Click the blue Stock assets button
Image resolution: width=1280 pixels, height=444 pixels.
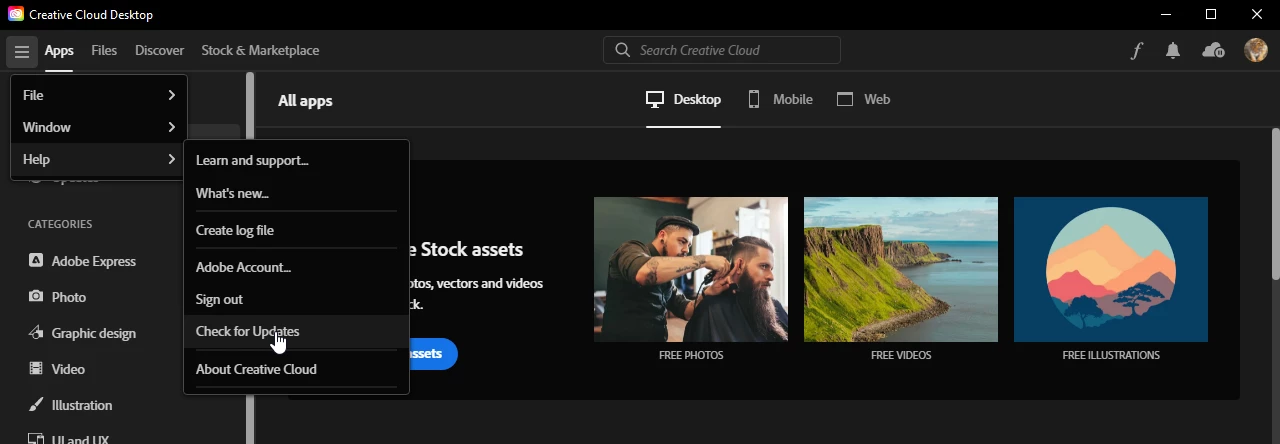tap(432, 354)
